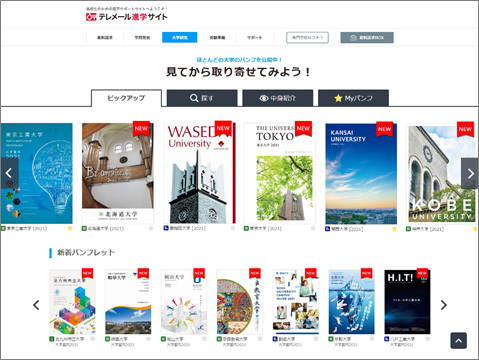Show previous pickup pamphlets with left arrow
479x360 pixels.
pyautogui.click(x=9, y=173)
